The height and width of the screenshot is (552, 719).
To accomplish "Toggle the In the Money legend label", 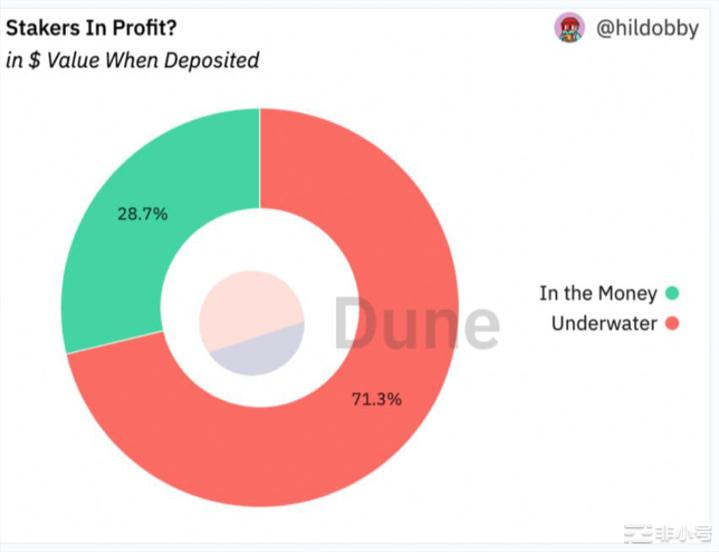I will pyautogui.click(x=598, y=293).
